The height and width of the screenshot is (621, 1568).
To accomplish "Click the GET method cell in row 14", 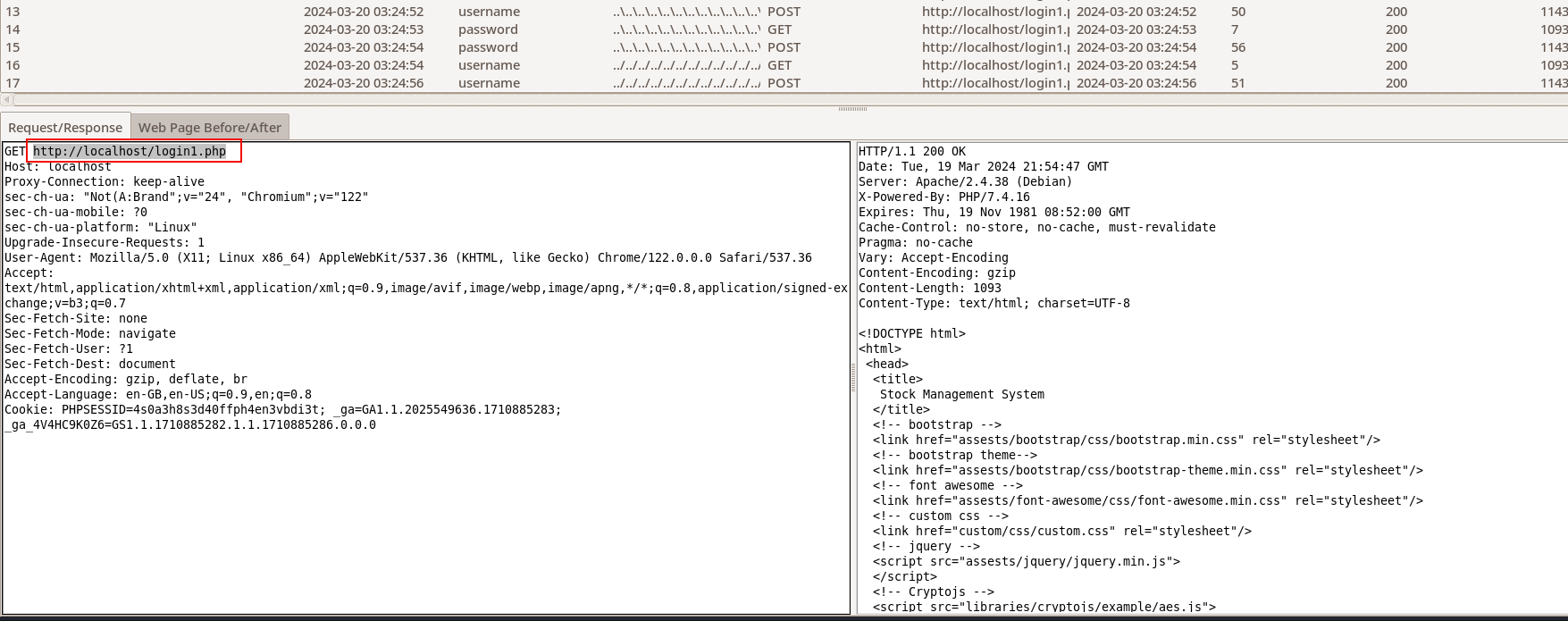I will [779, 29].
